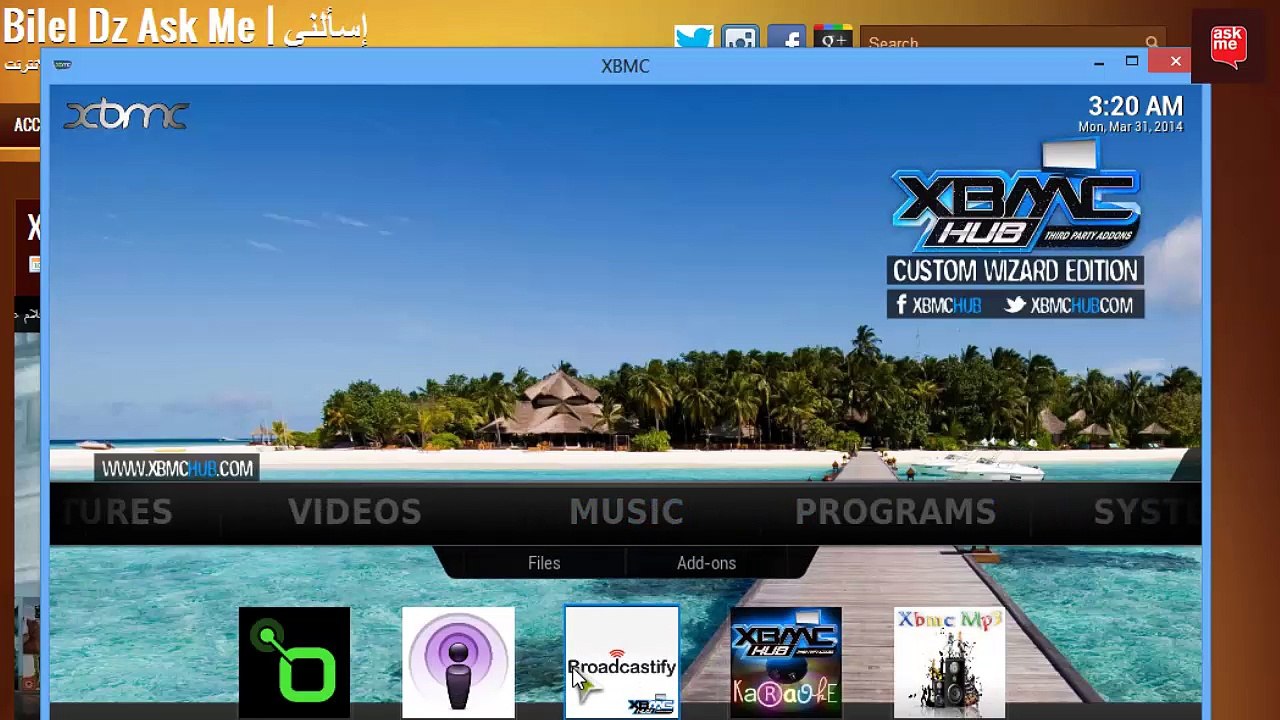Open the Files submenu under Music
The image size is (1280, 720).
544,563
